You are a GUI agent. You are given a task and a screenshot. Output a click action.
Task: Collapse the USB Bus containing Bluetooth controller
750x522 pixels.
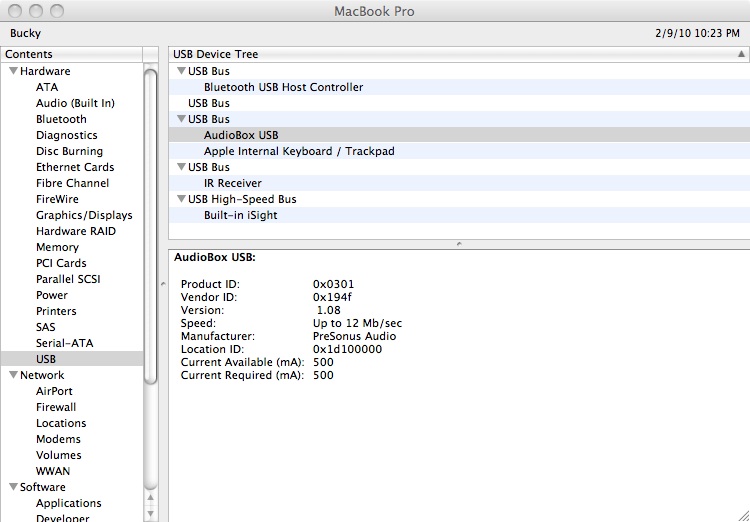(181, 71)
